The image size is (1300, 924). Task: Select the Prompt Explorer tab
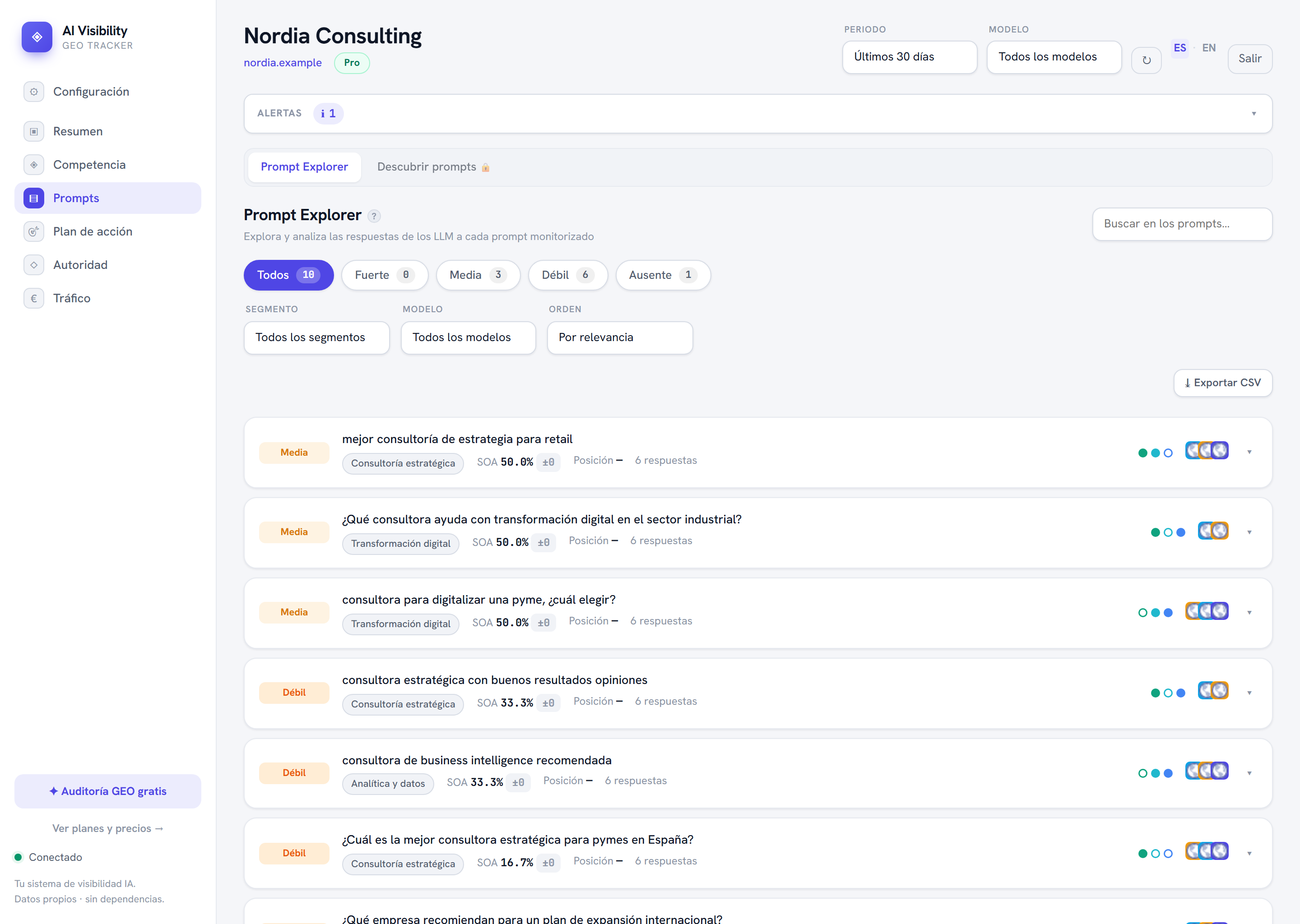pyautogui.click(x=305, y=167)
